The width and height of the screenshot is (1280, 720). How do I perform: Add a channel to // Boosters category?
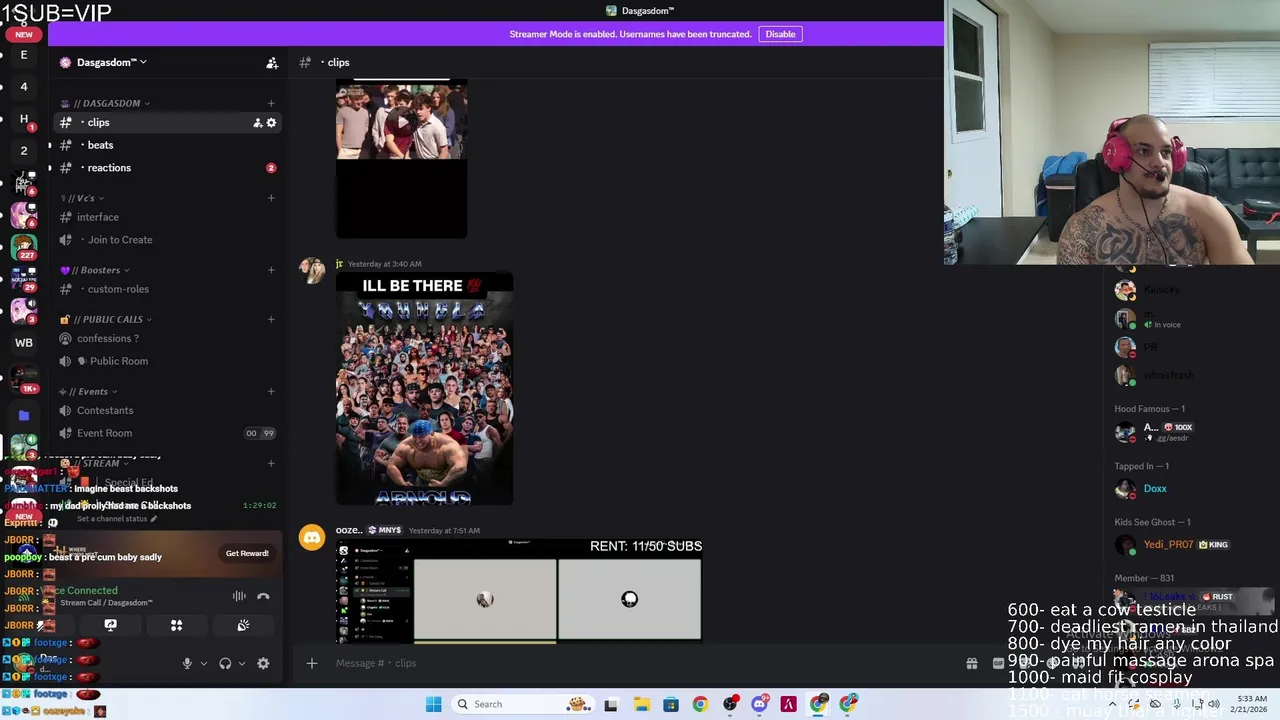point(271,270)
